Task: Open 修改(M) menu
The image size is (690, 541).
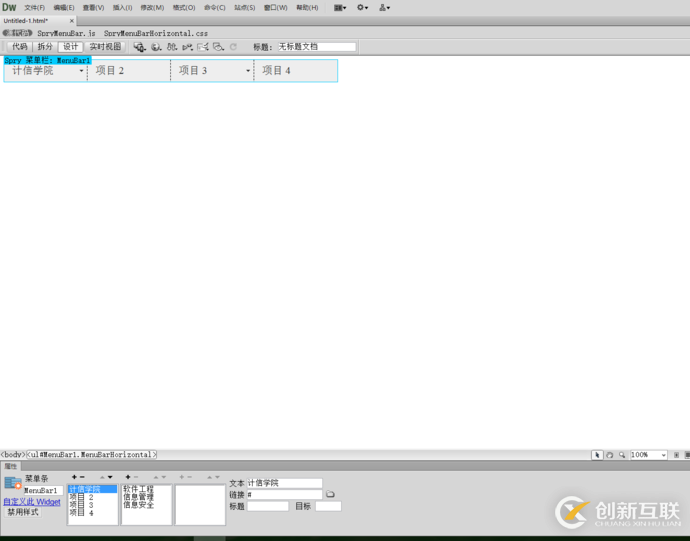Action: coord(152,7)
